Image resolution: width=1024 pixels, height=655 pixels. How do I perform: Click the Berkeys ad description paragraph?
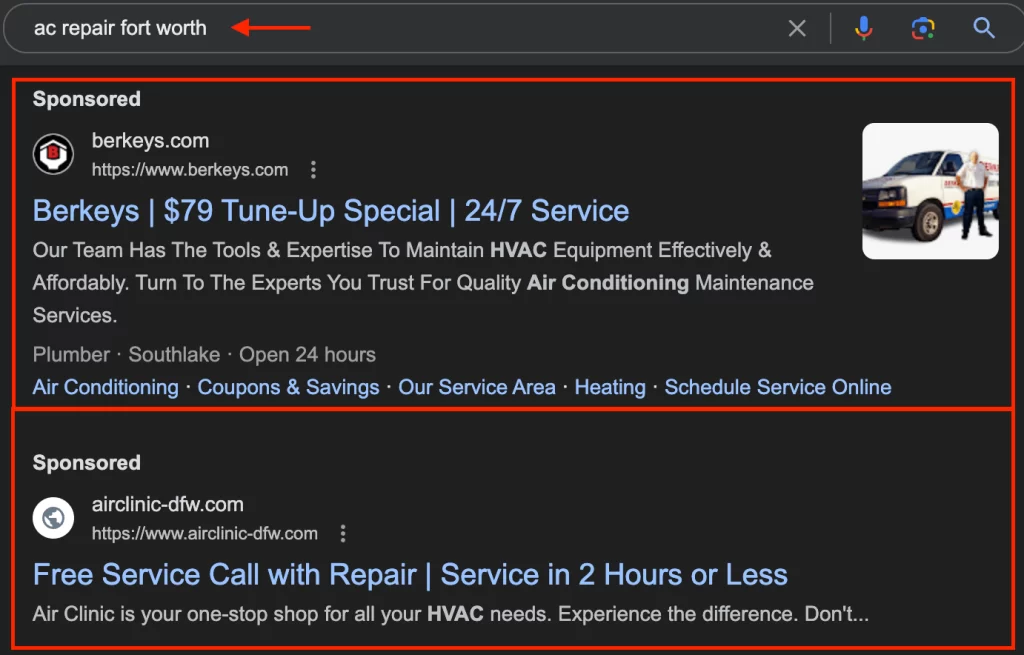coord(423,283)
